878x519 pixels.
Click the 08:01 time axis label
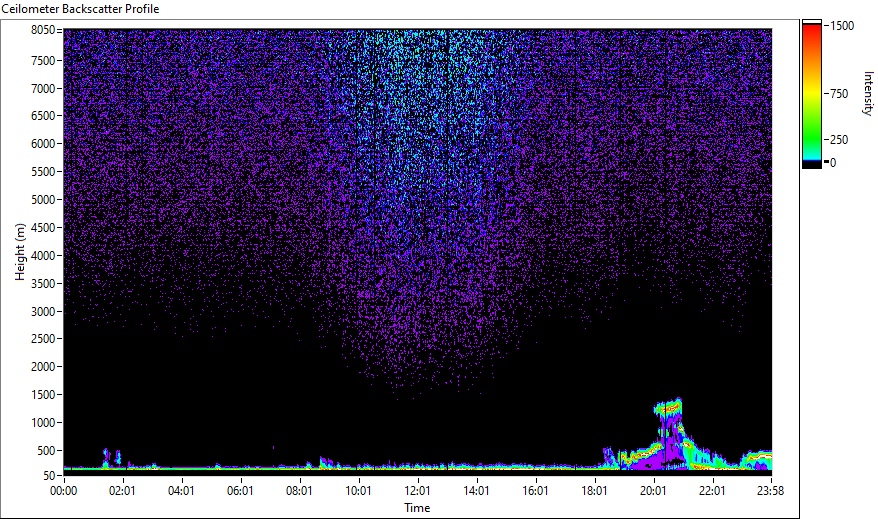[x=299, y=491]
